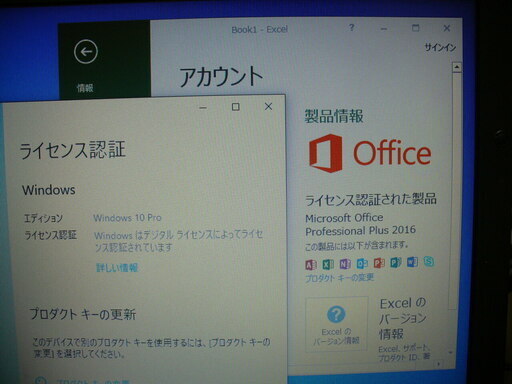Click the Office logo in product info
This screenshot has height=384, width=512.
click(370, 153)
